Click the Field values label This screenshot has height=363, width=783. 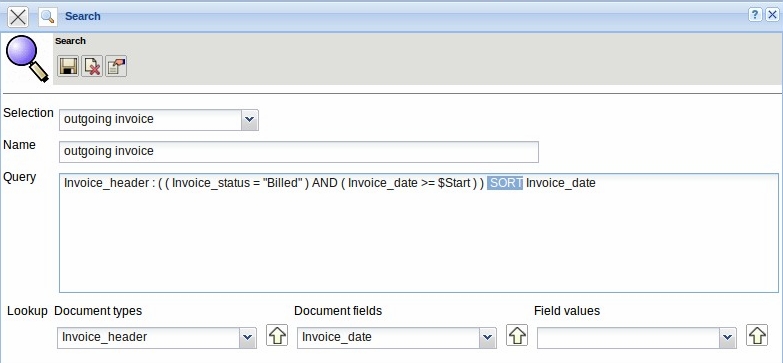[x=567, y=311]
